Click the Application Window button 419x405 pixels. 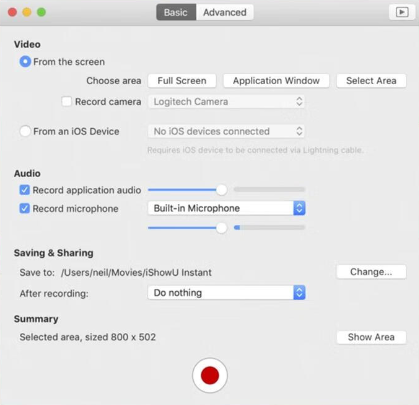click(x=276, y=81)
